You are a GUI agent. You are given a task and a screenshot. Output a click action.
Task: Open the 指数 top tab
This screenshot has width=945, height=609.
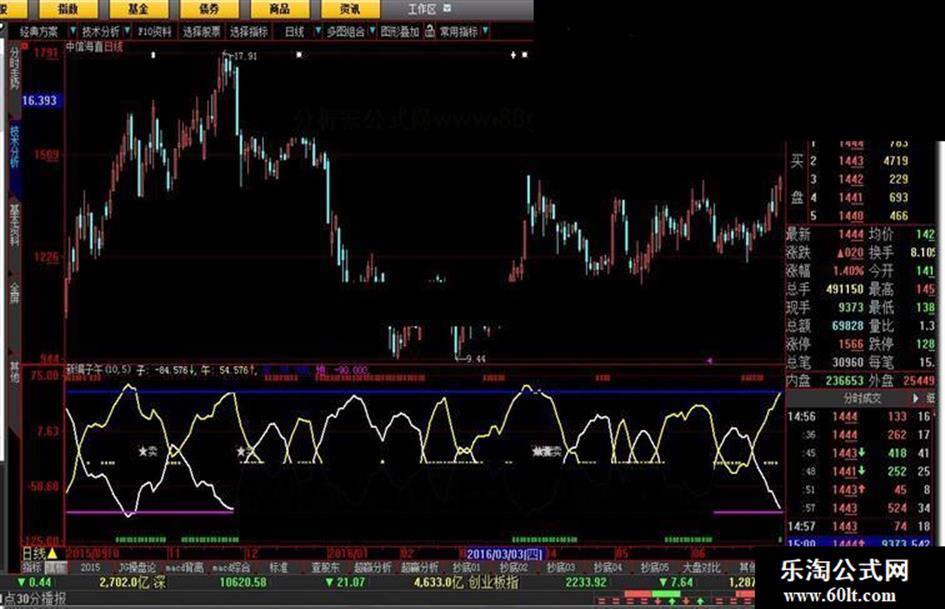(68, 8)
